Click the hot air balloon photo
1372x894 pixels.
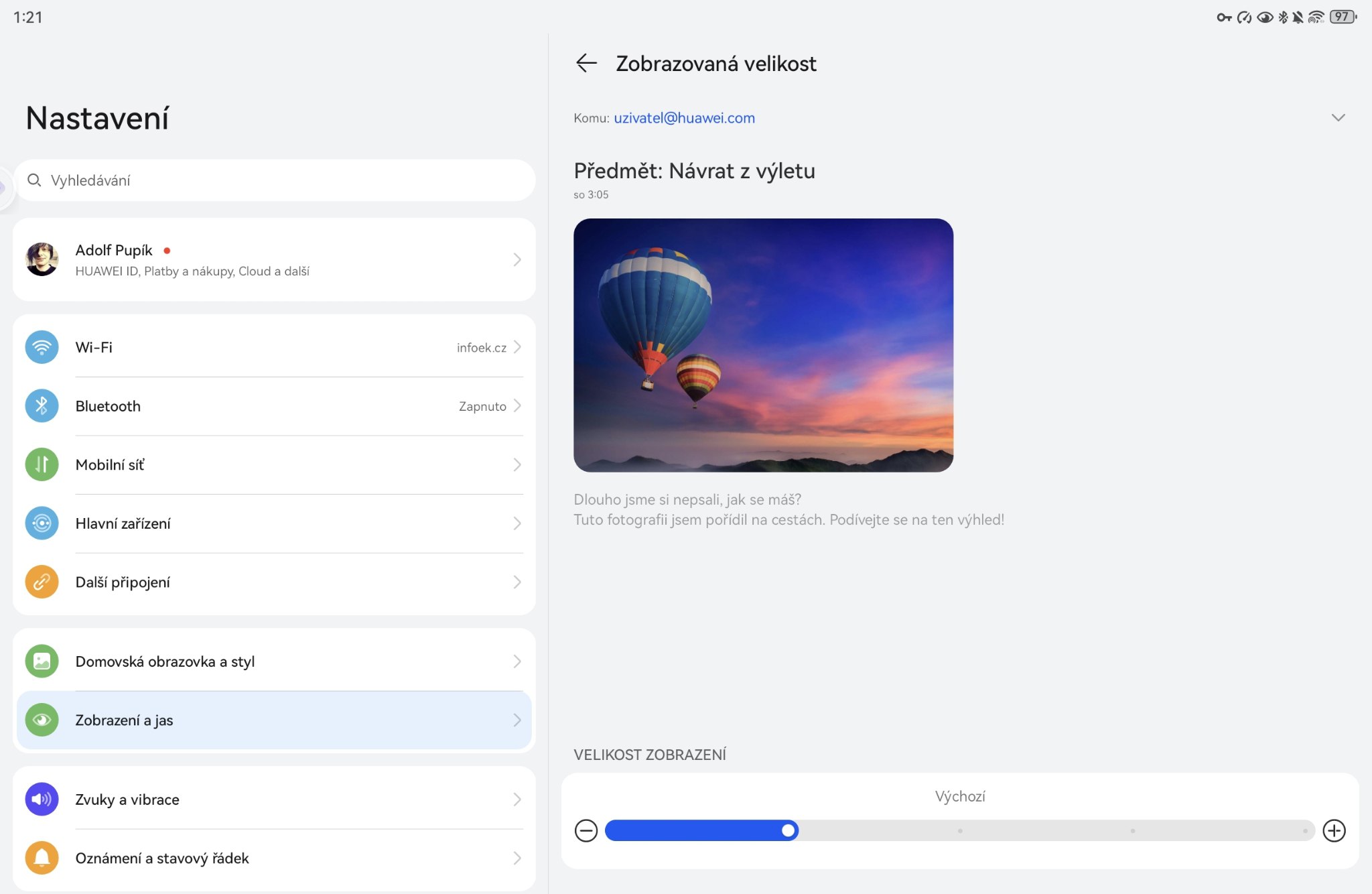763,345
